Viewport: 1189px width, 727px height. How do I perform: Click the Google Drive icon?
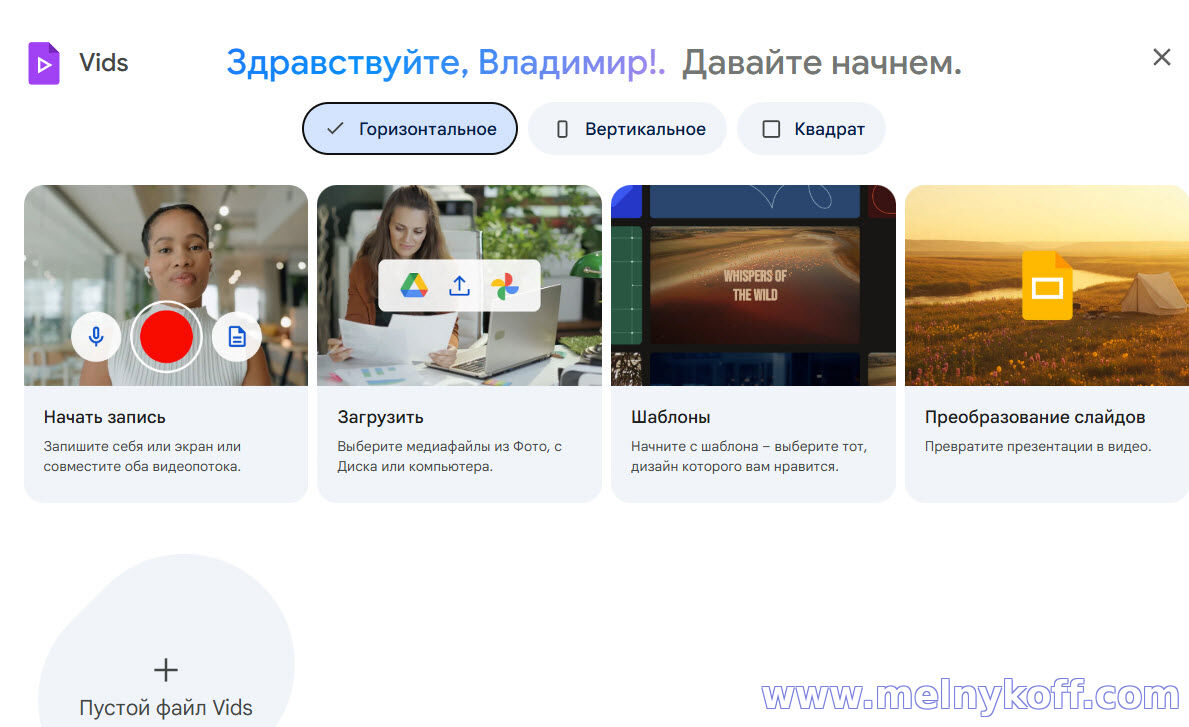(414, 285)
